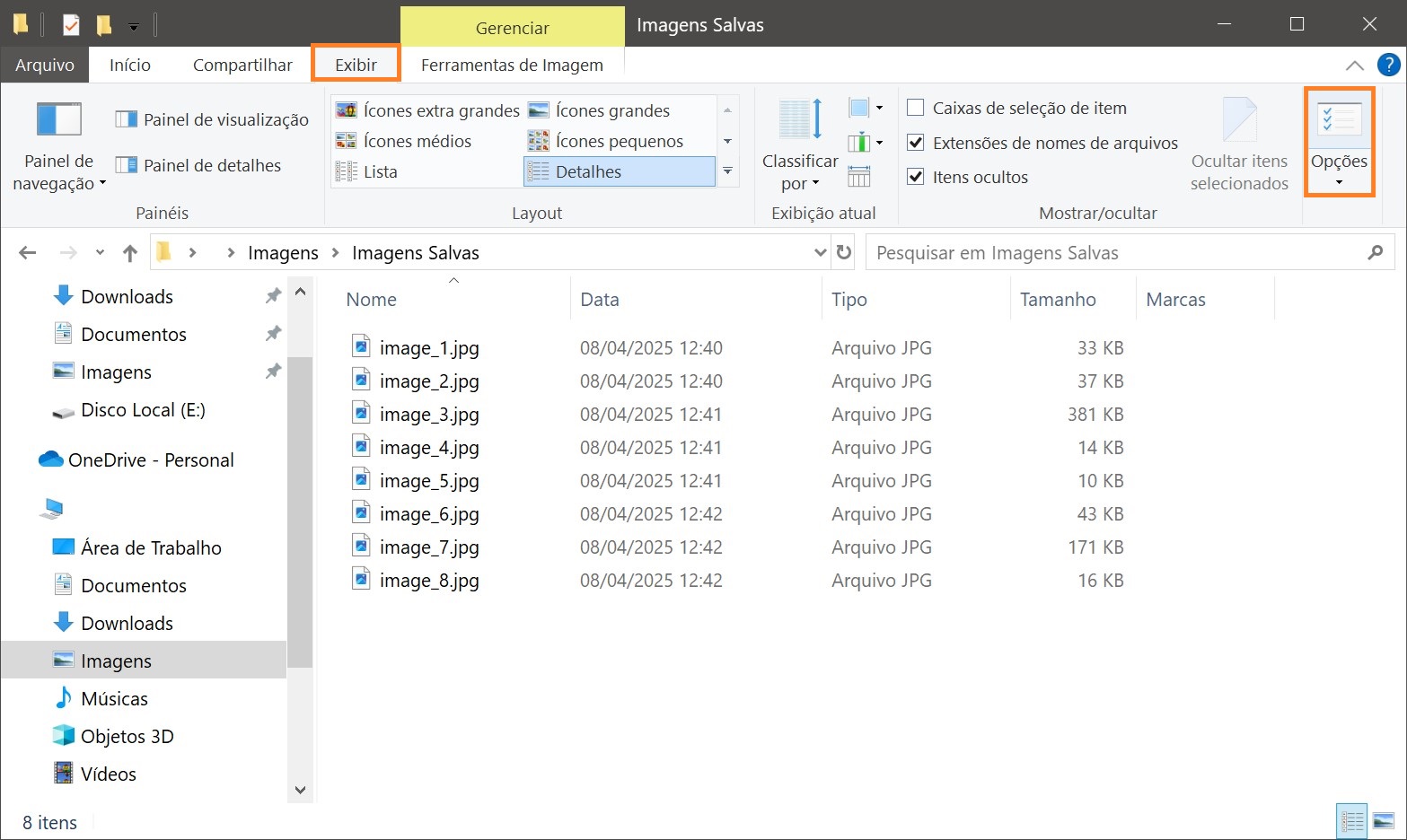Click Imagens in the address breadcrumb
Image resolution: width=1407 pixels, height=840 pixels.
click(283, 253)
